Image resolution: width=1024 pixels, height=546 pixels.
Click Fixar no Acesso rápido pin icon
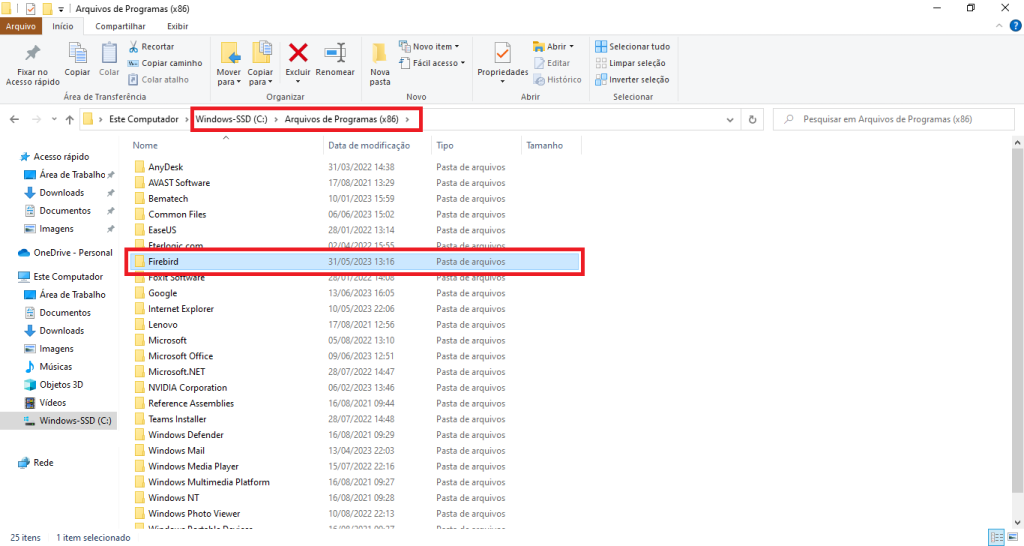[33, 53]
